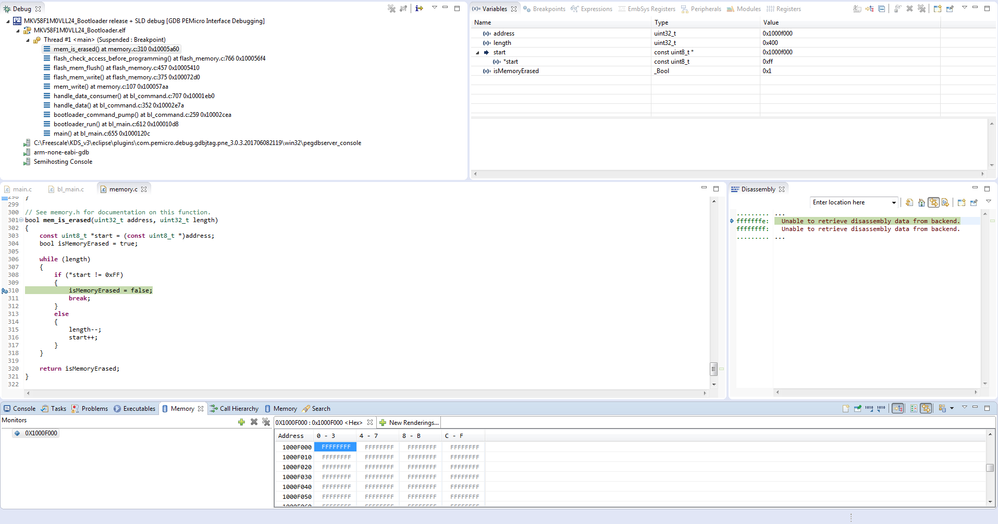Switch to Call Hierarchy tab
The height and width of the screenshot is (524, 998).
(234, 409)
